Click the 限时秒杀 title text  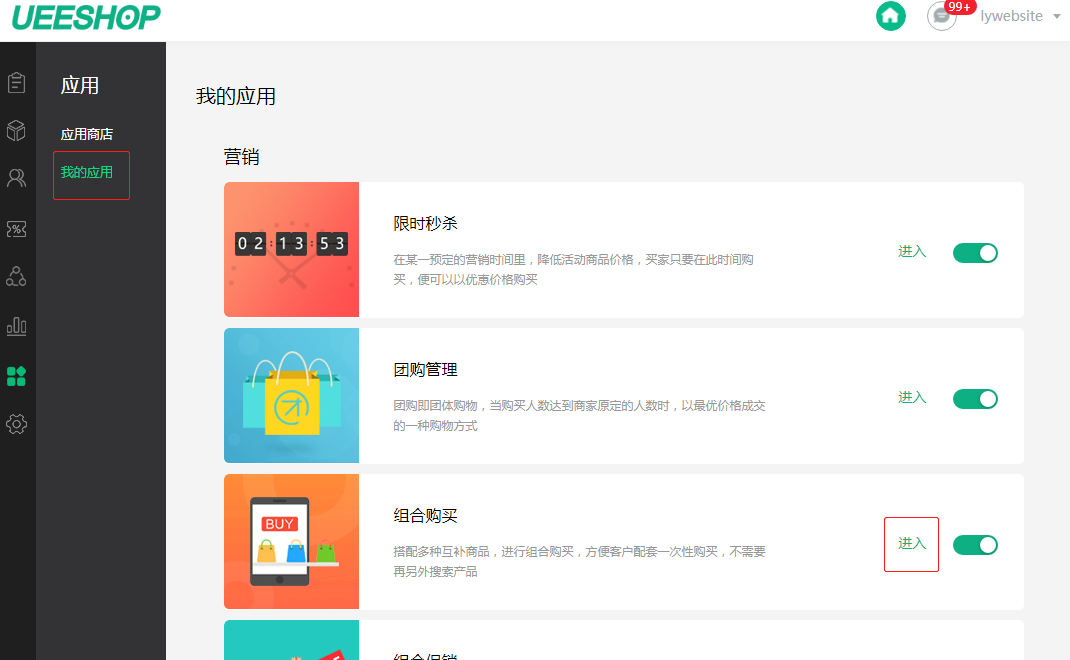(x=425, y=223)
